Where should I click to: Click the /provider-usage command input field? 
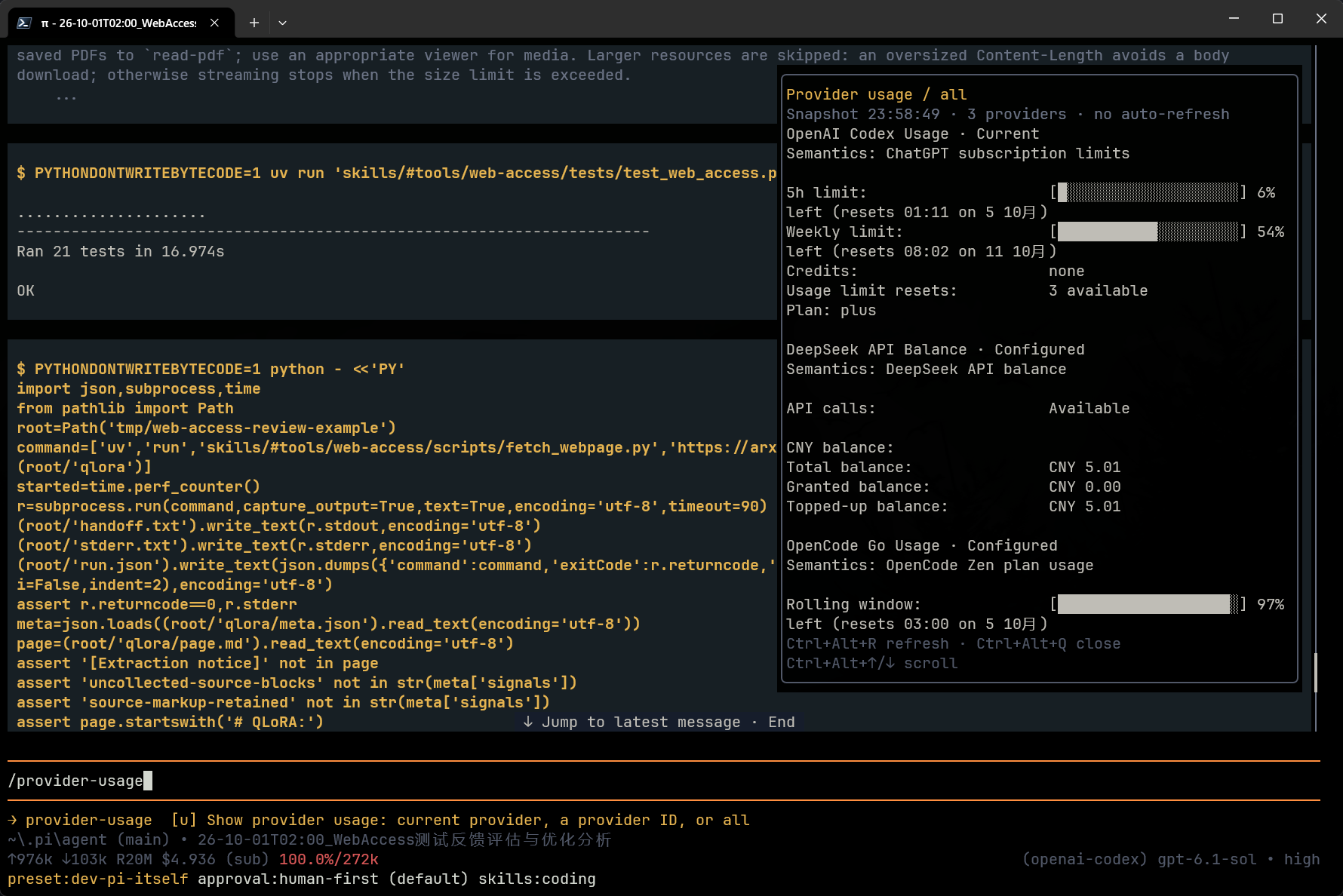[x=664, y=781]
